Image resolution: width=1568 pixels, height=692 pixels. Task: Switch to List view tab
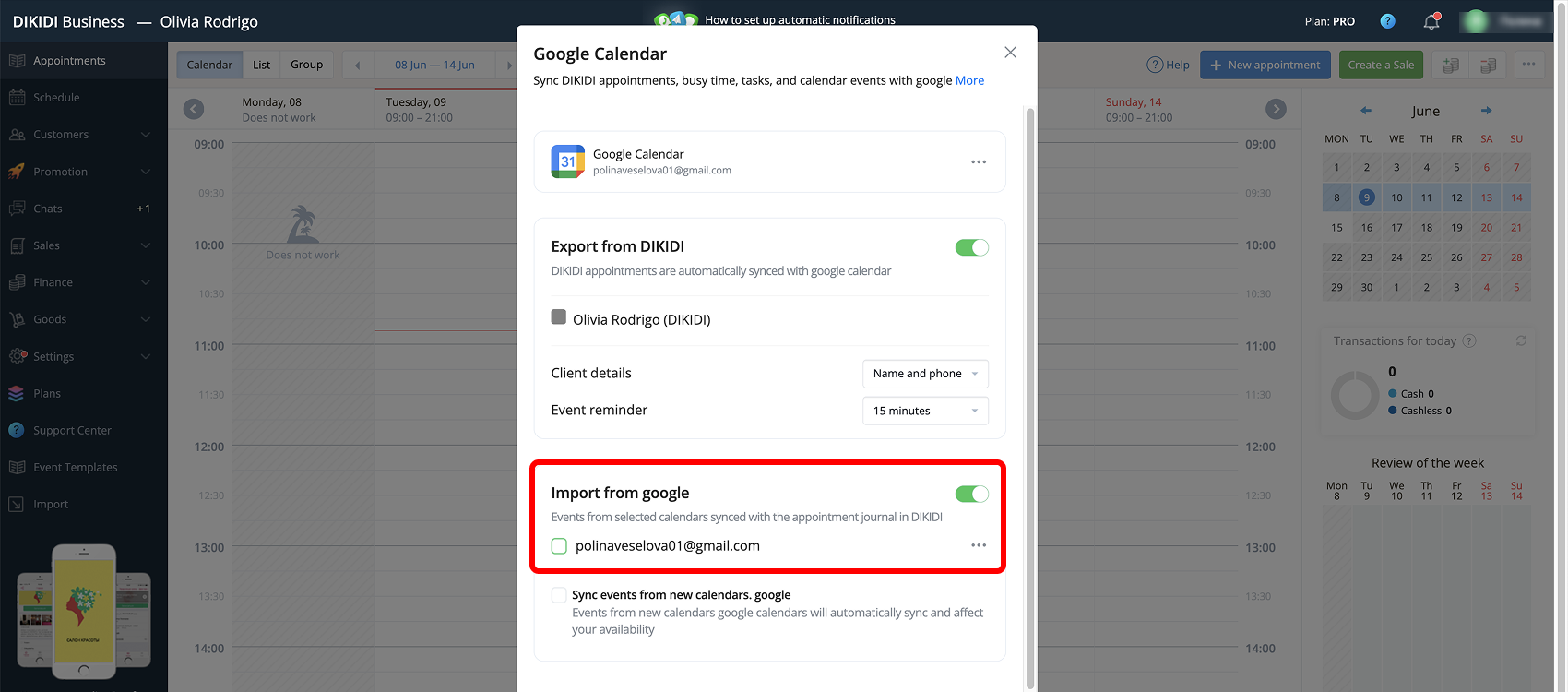click(x=262, y=65)
